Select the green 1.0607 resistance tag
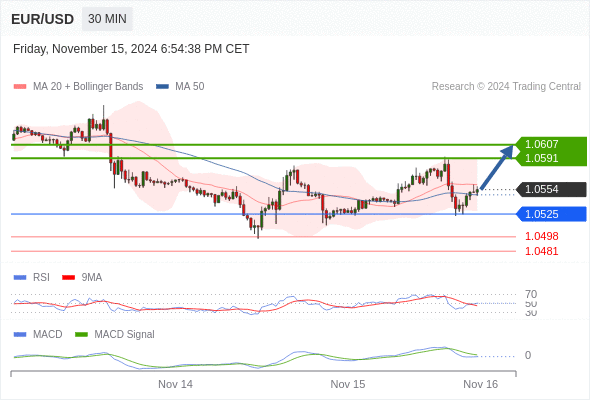The width and height of the screenshot is (590, 400). coord(551,144)
